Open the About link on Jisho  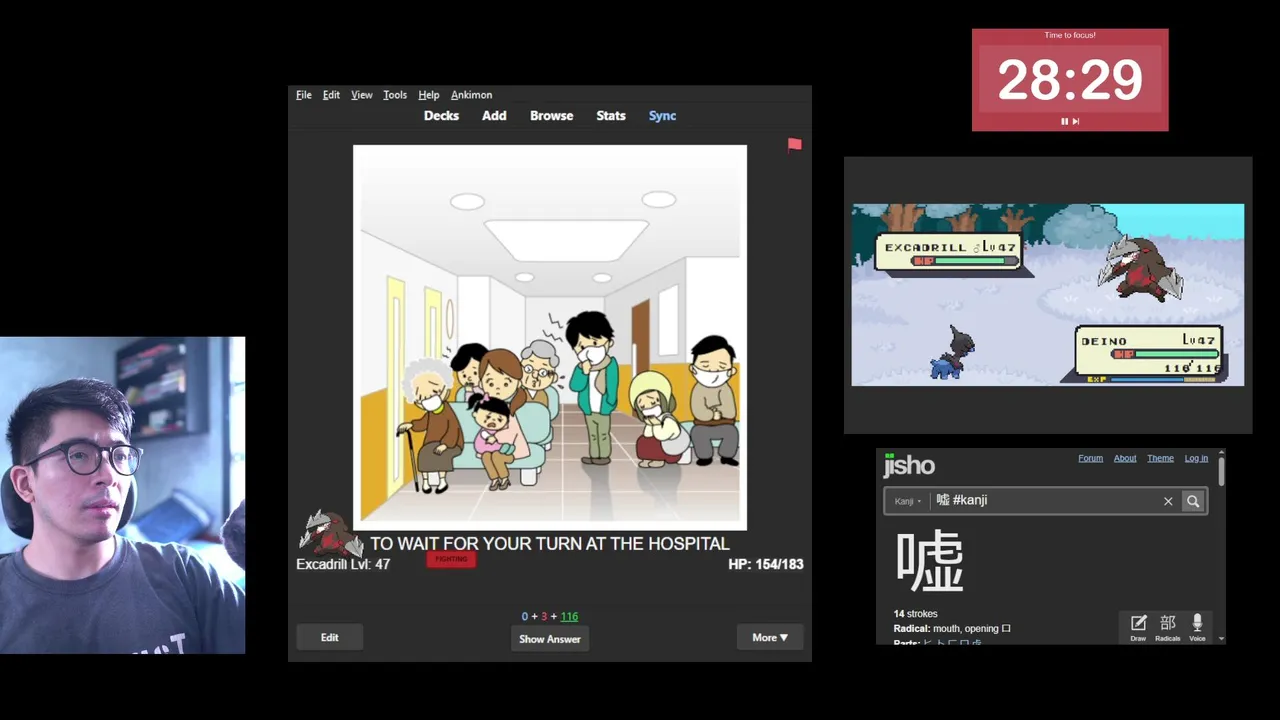tap(1125, 459)
